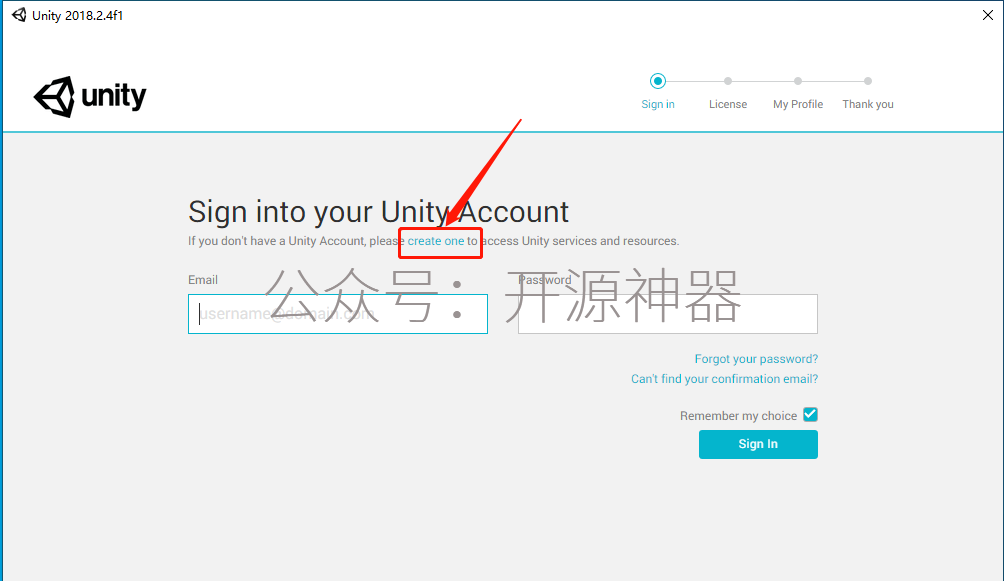The height and width of the screenshot is (581, 1004).
Task: Click the Sign In button
Action: [758, 444]
